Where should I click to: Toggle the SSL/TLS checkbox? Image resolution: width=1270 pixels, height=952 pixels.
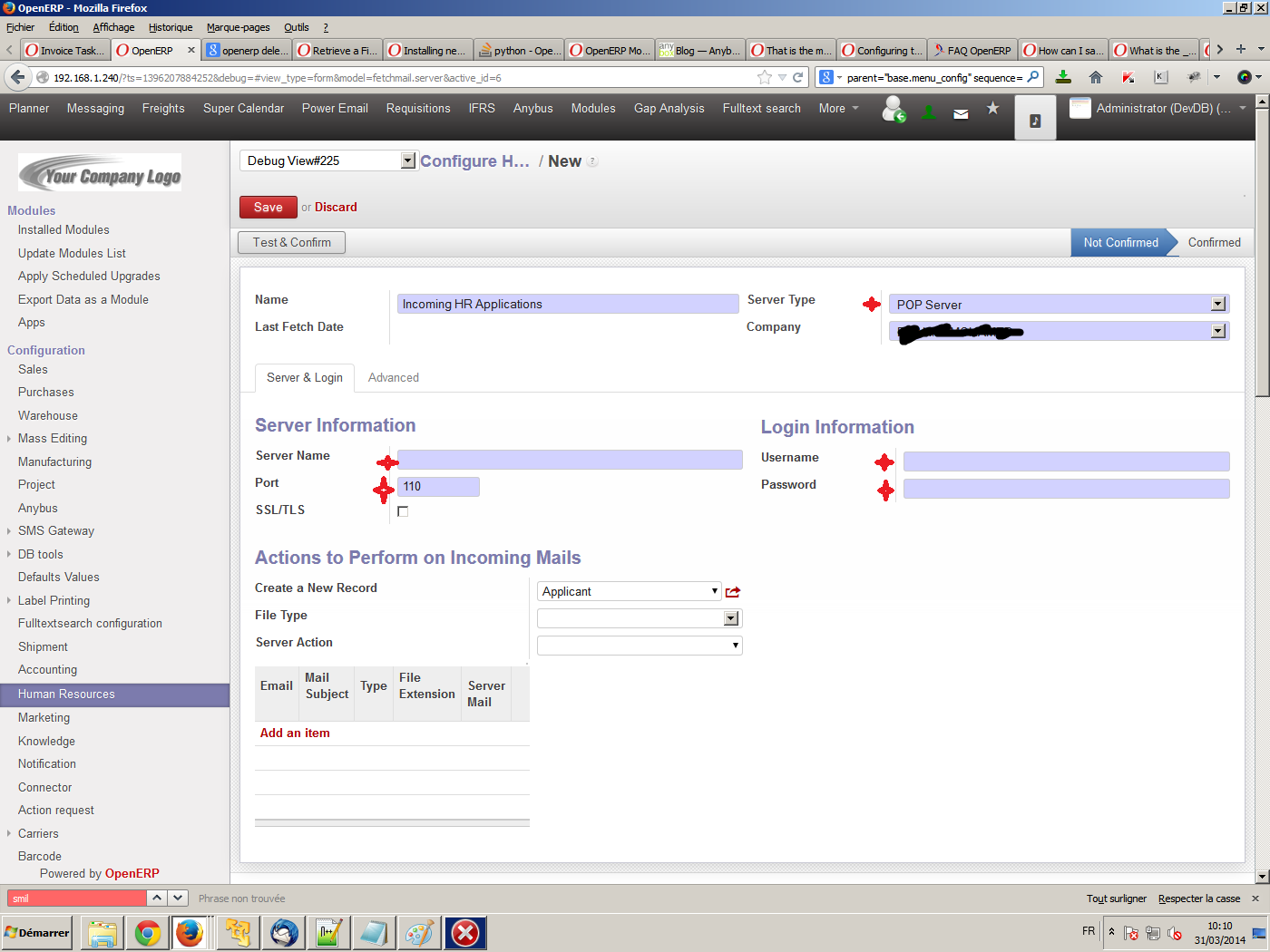click(x=403, y=511)
